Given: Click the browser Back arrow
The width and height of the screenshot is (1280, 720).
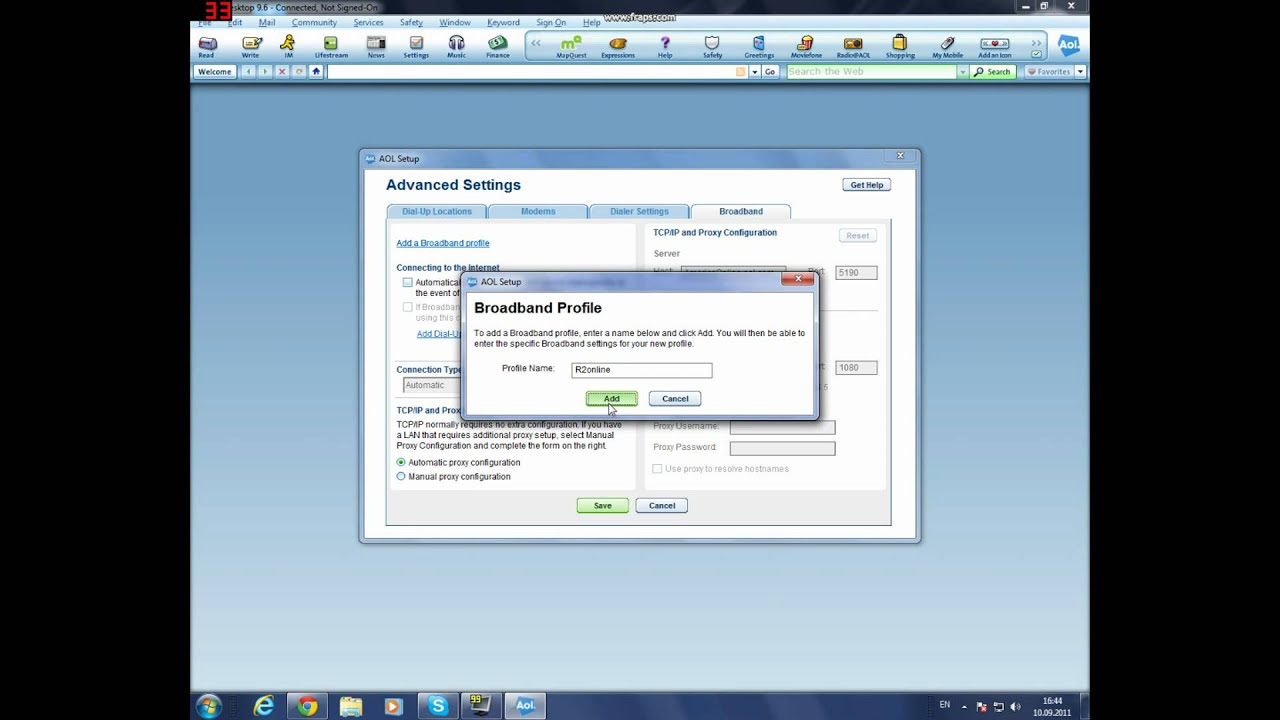Looking at the screenshot, I should pyautogui.click(x=248, y=72).
